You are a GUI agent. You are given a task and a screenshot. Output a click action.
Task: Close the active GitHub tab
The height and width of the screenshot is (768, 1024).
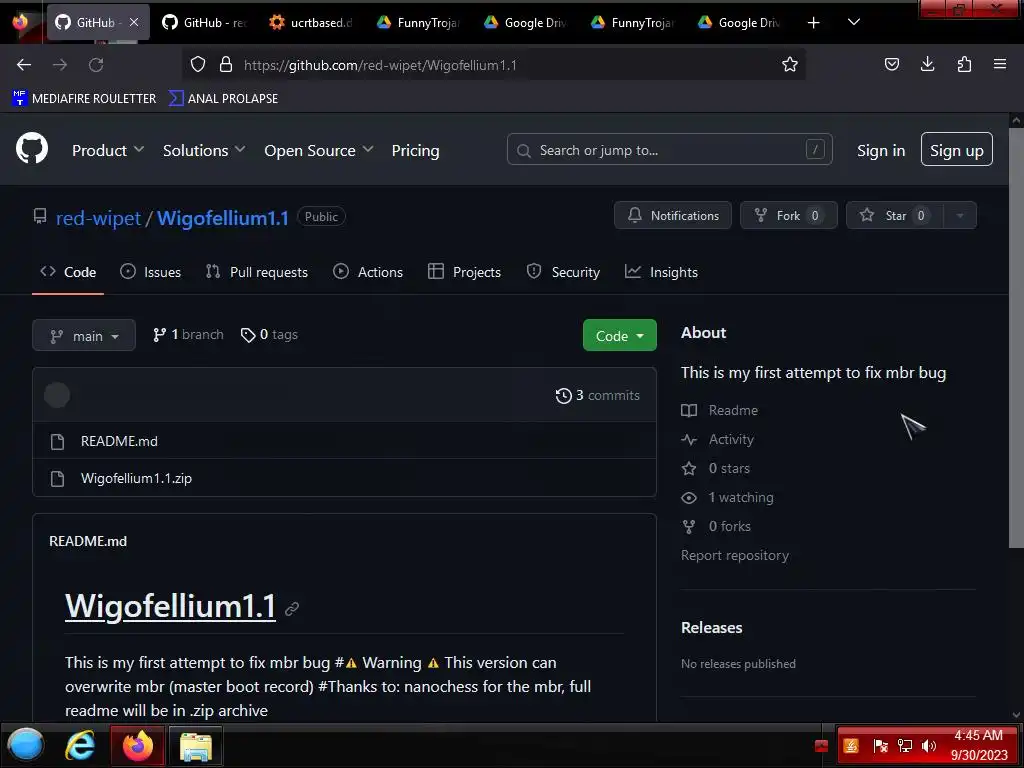(134, 22)
